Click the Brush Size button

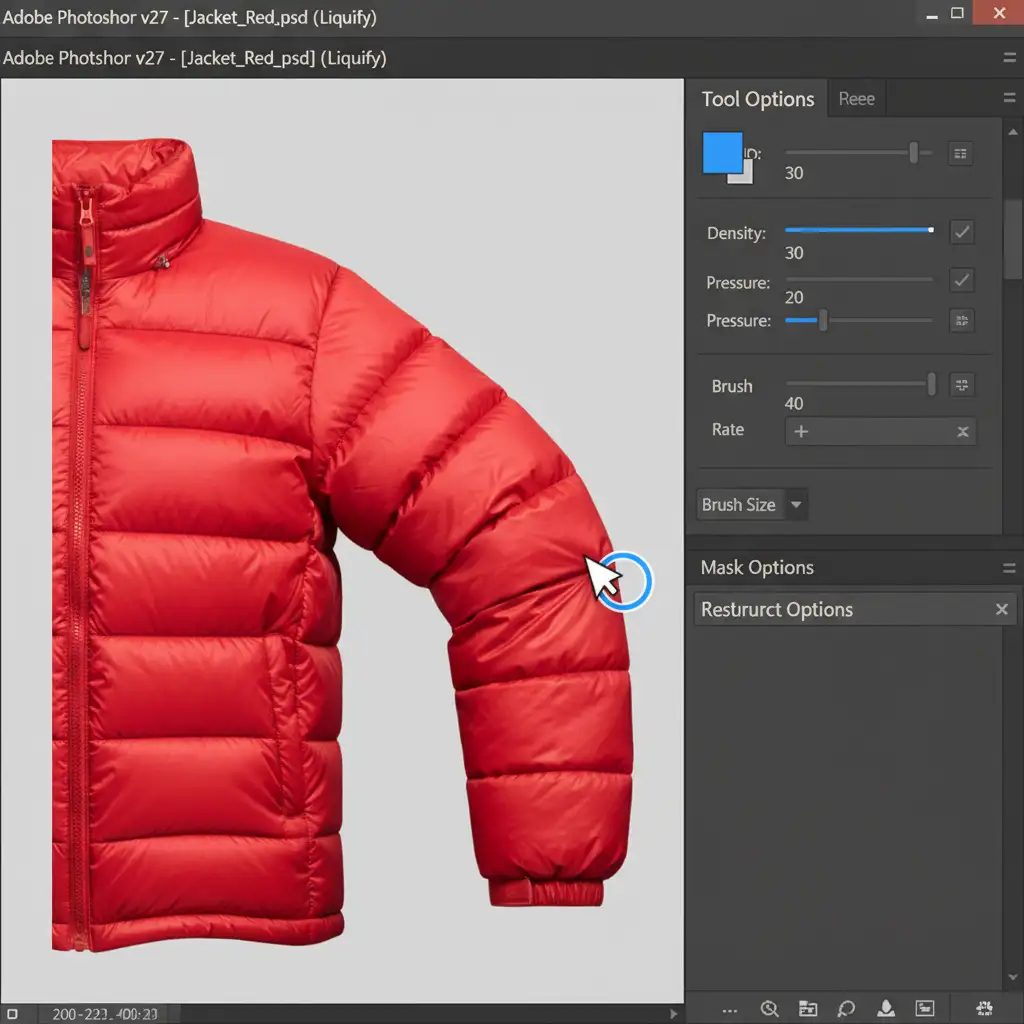[738, 505]
